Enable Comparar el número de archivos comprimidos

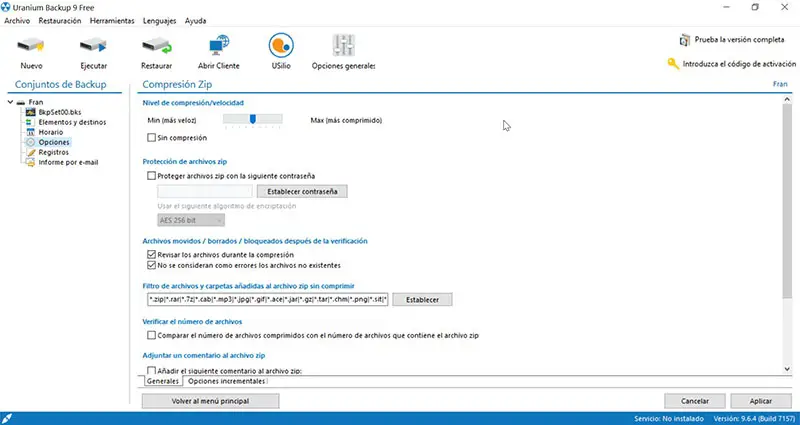pos(151,336)
